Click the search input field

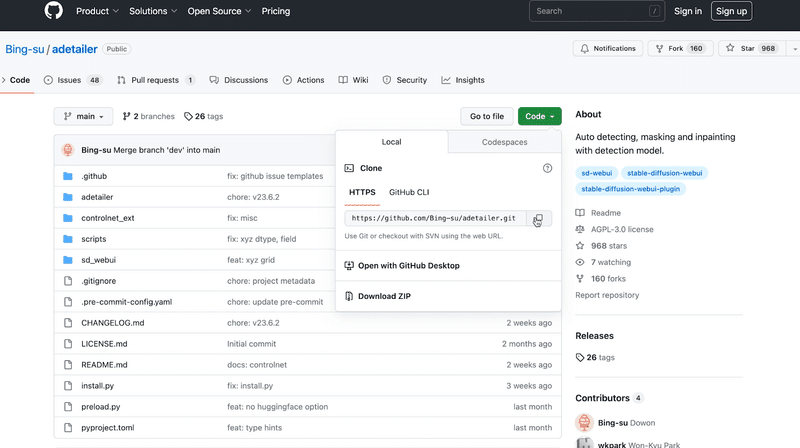(597, 11)
